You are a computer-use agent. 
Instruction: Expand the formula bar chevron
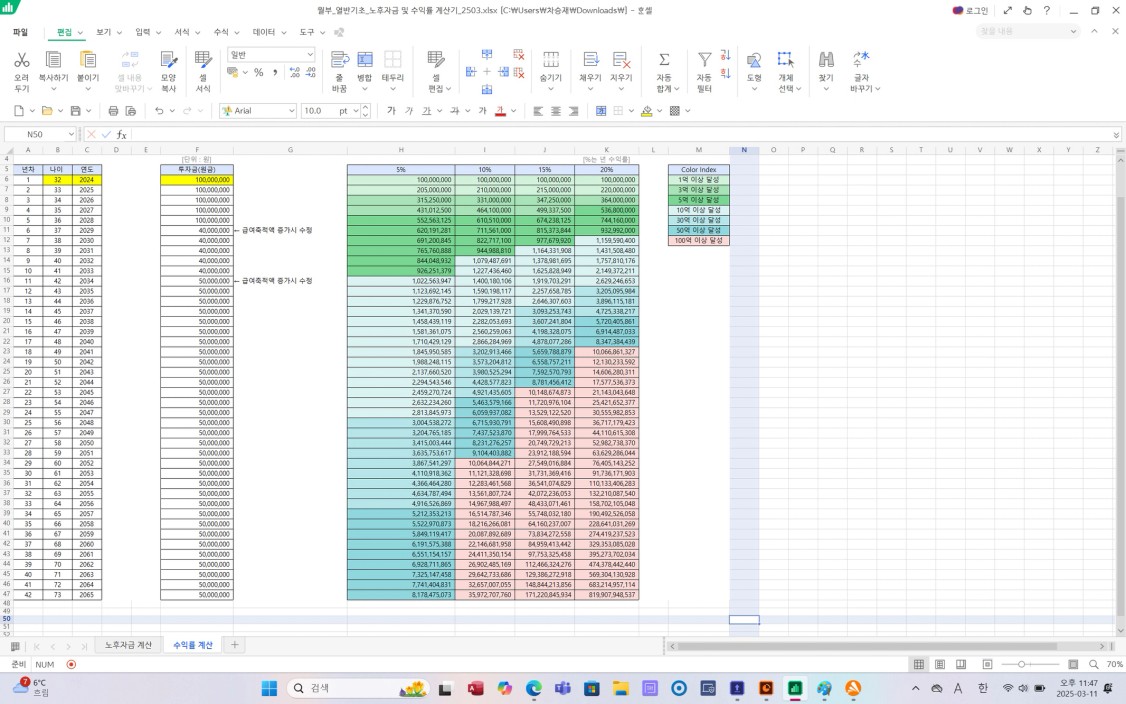(x=1116, y=134)
